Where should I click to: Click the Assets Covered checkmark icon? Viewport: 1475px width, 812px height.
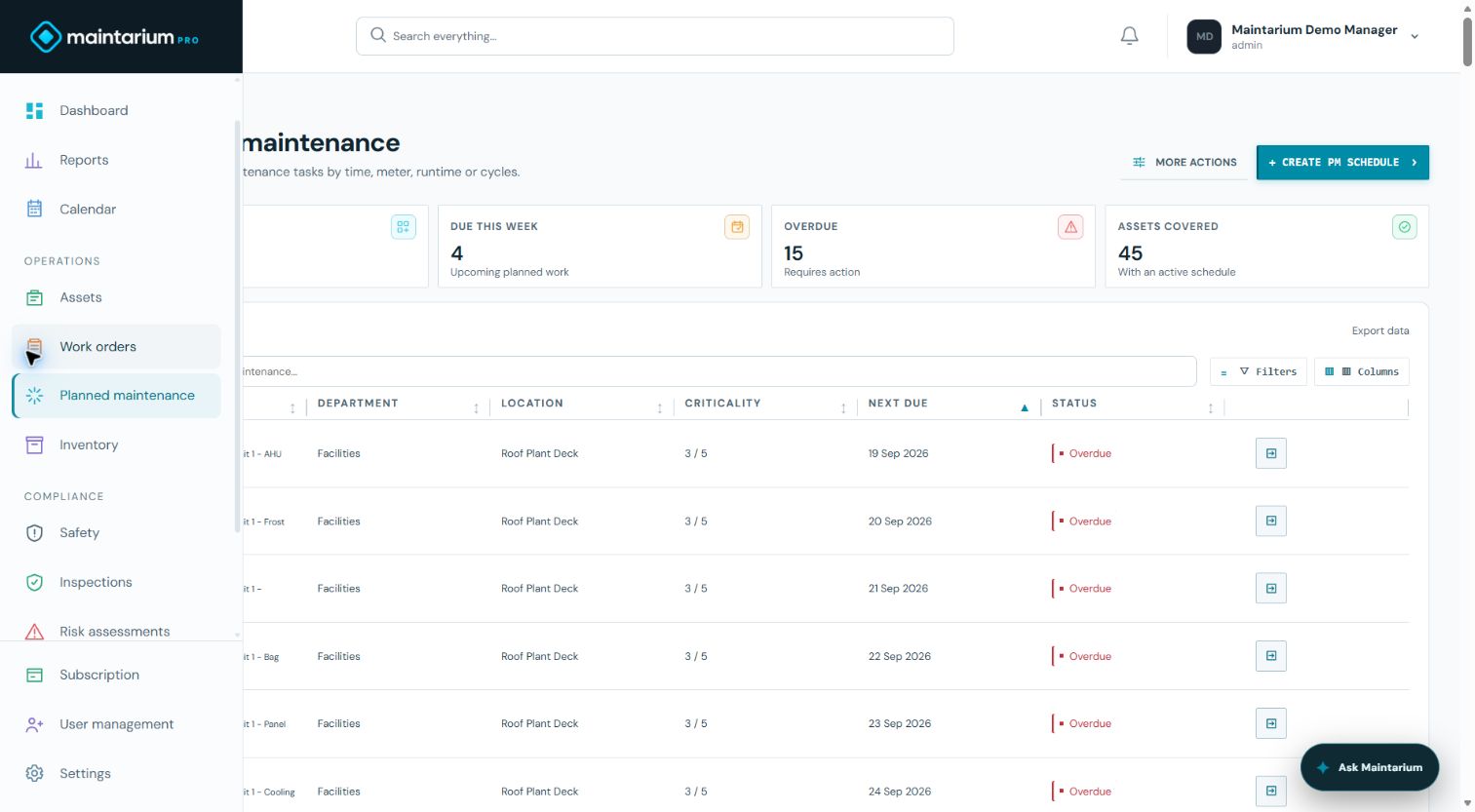(x=1405, y=227)
